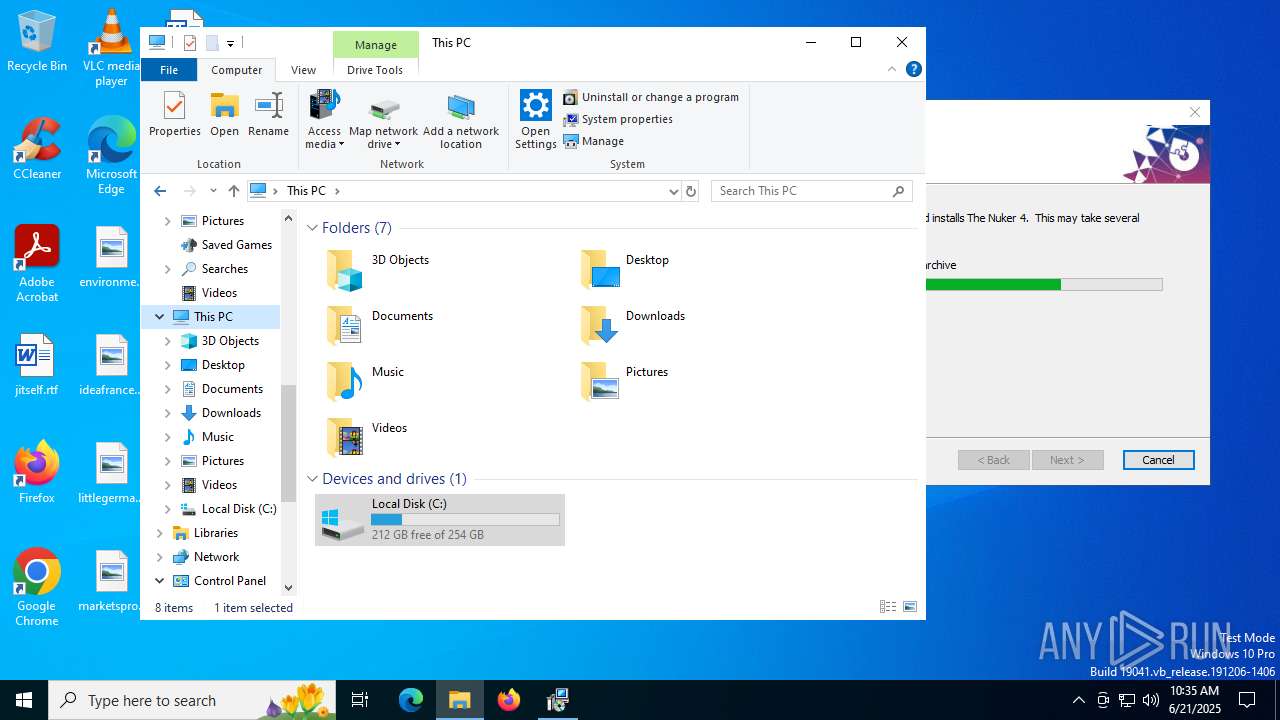Open System properties from ribbon
Screen dimensions: 1280x720
[x=618, y=119]
